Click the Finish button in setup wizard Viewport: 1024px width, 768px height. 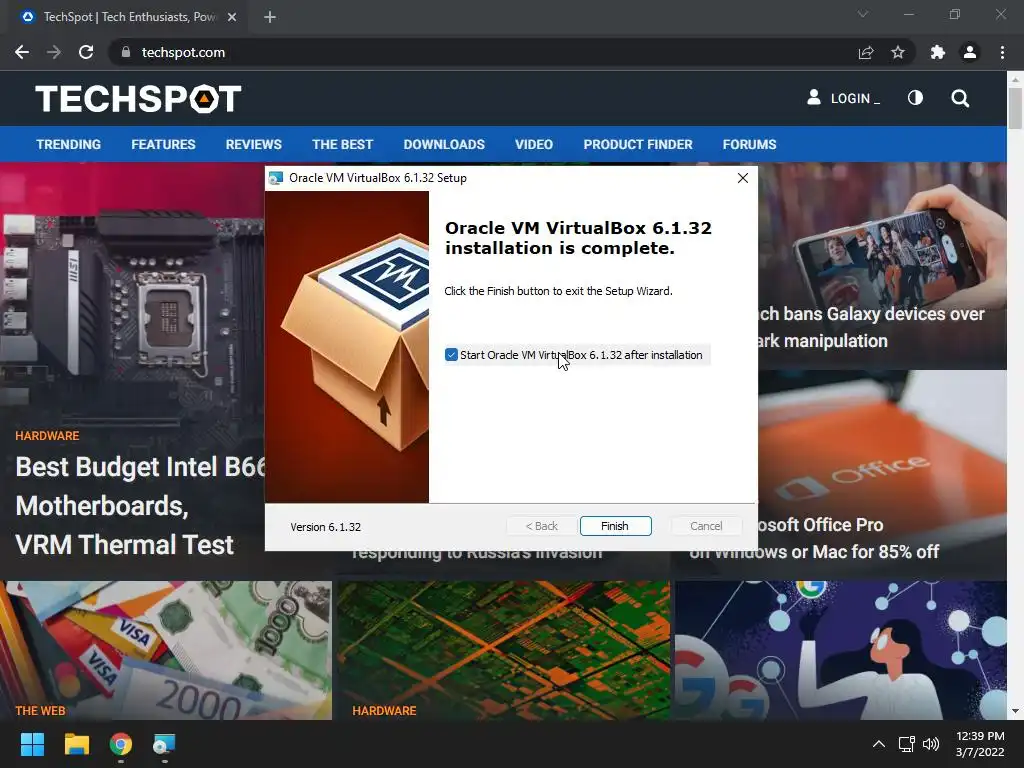click(x=615, y=526)
